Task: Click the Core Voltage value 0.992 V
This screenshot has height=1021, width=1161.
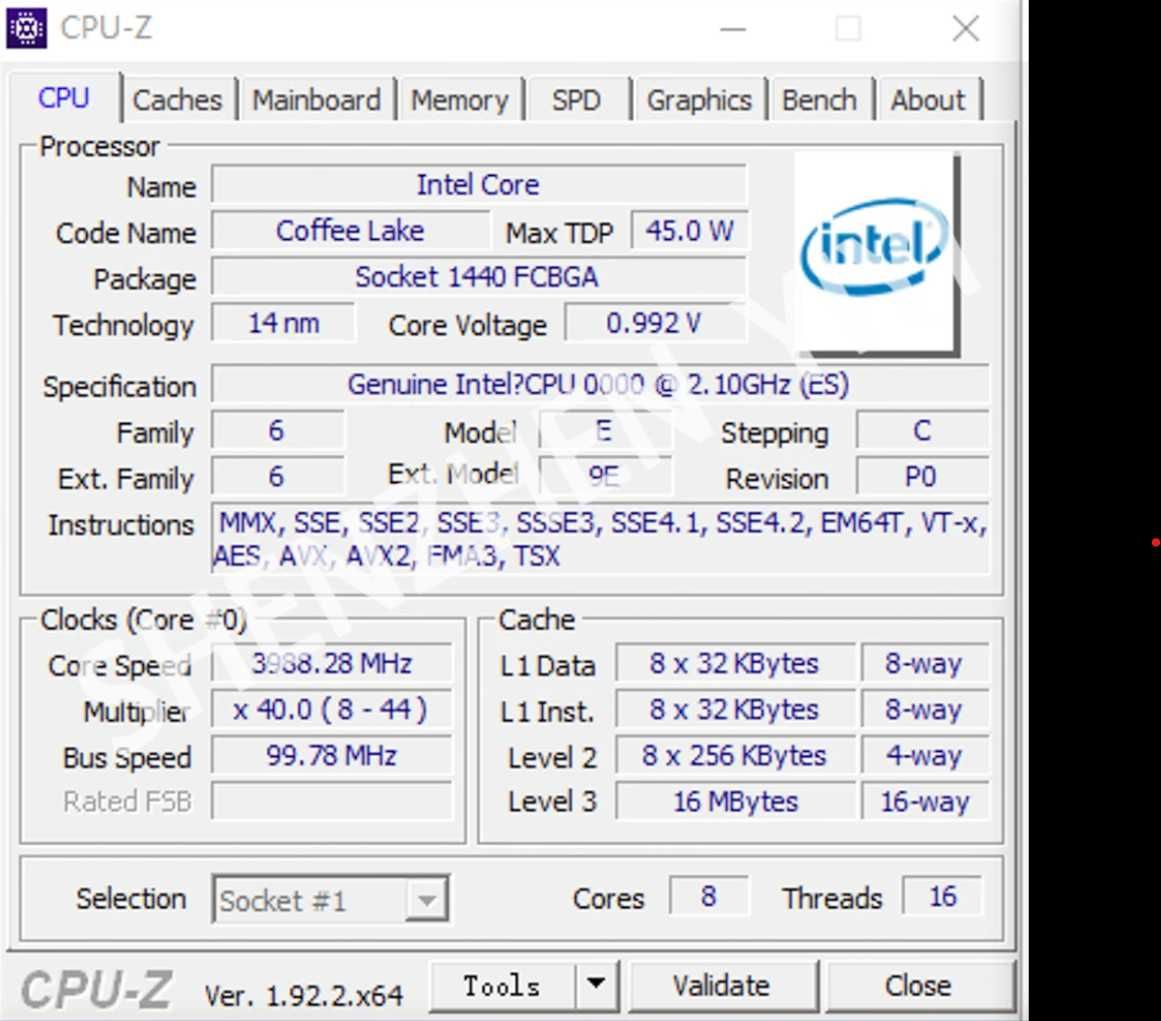Action: tap(655, 323)
